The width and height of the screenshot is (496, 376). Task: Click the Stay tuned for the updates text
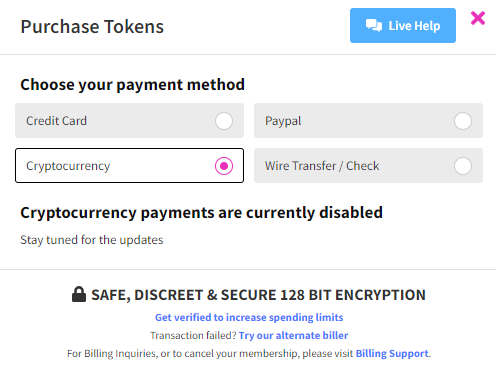click(92, 240)
